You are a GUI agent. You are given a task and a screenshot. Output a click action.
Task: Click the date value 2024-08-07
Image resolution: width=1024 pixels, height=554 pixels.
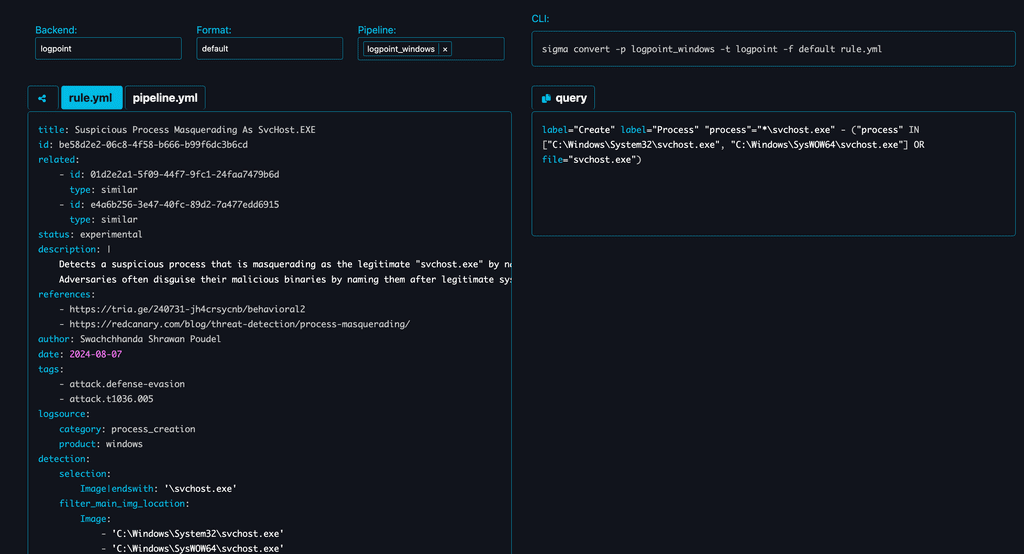[x=95, y=354]
